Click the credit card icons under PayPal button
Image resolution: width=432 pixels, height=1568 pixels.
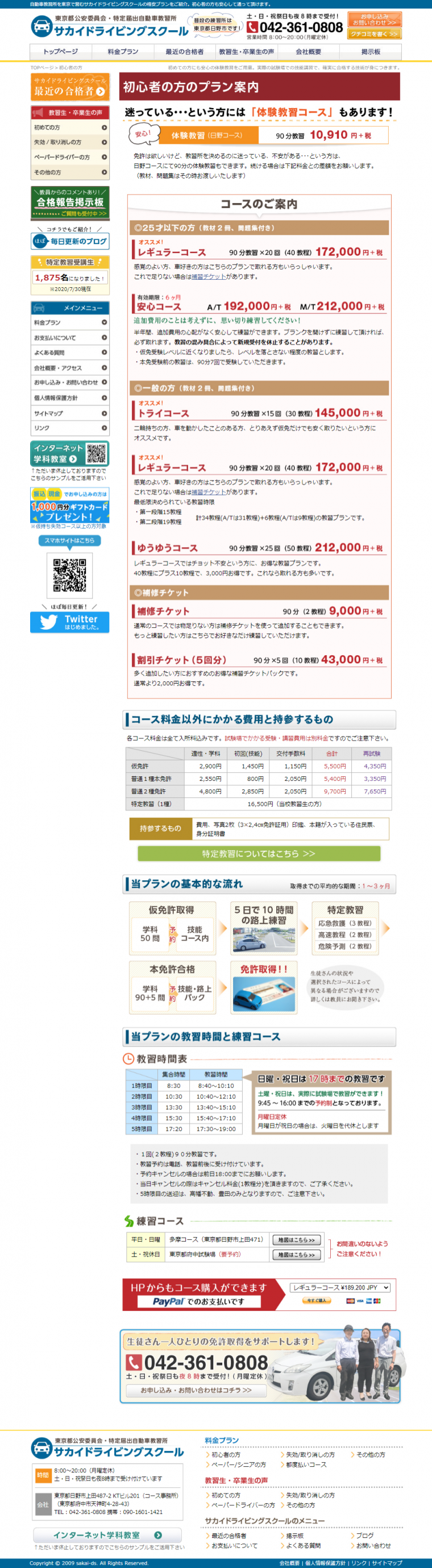coord(363,1301)
